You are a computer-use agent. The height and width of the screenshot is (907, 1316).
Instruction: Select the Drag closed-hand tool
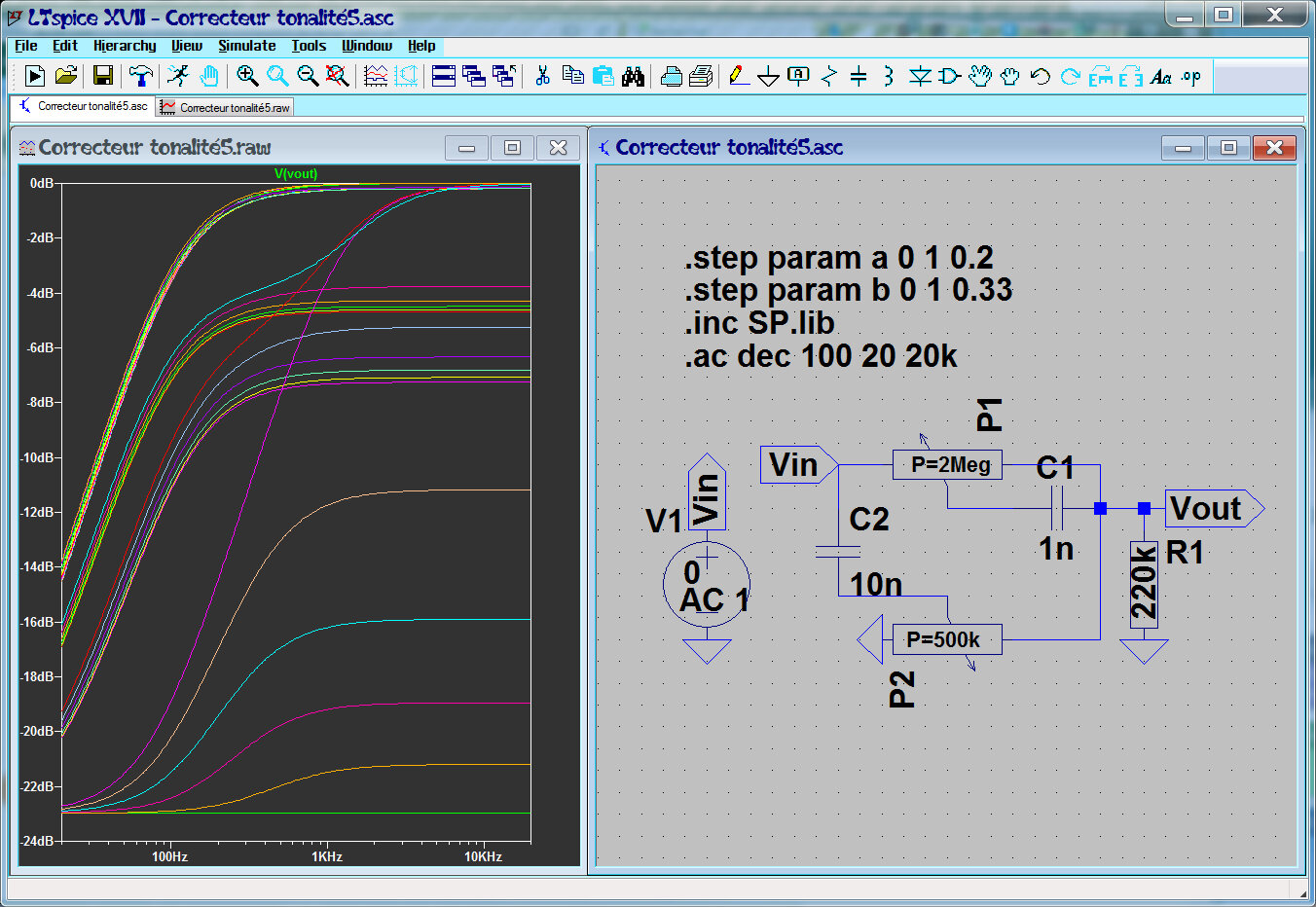(x=1010, y=76)
